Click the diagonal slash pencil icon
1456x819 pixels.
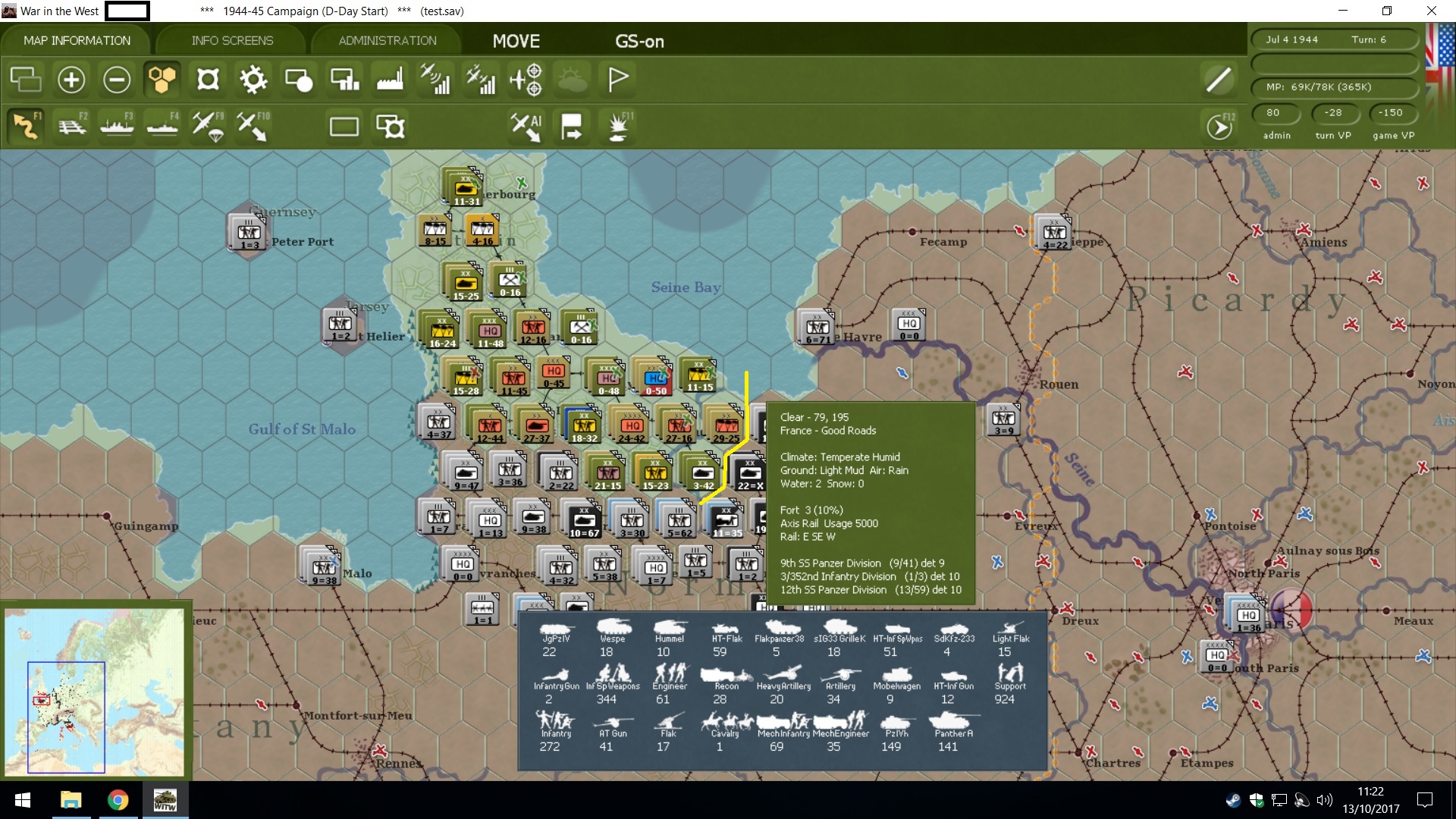1219,79
